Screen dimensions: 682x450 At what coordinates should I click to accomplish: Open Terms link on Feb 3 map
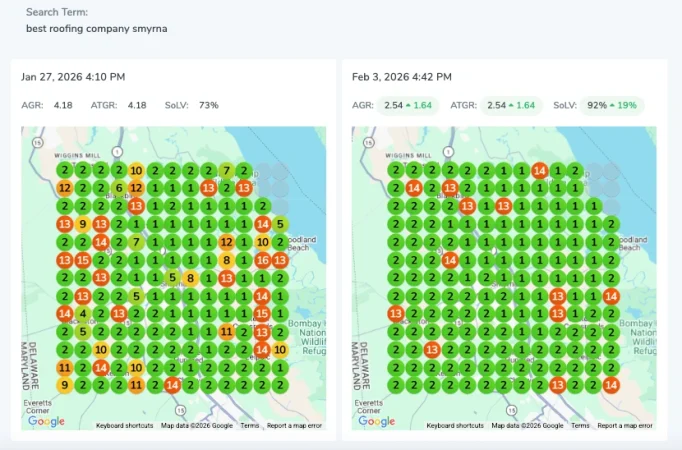pyautogui.click(x=579, y=426)
